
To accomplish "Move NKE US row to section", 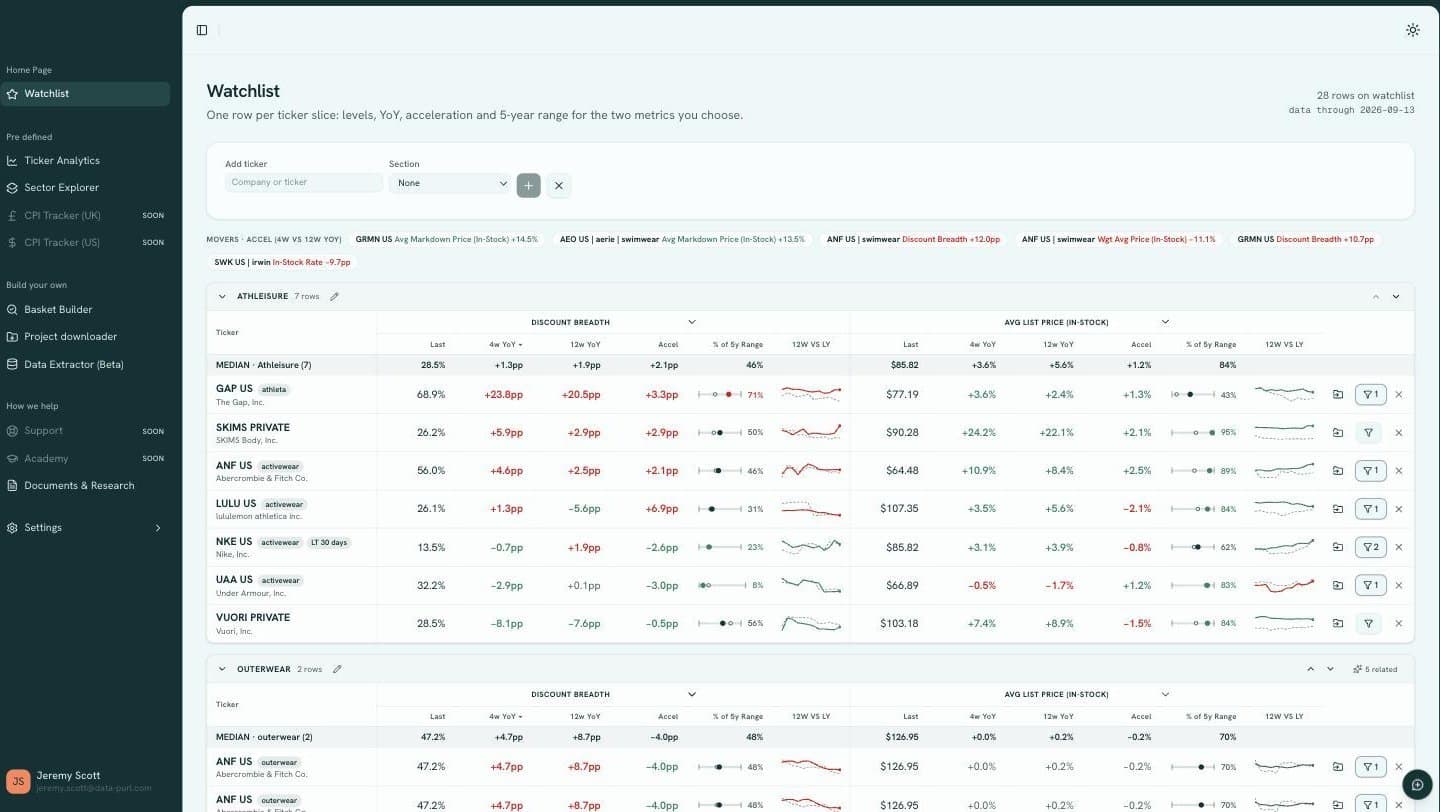I will [x=1338, y=547].
